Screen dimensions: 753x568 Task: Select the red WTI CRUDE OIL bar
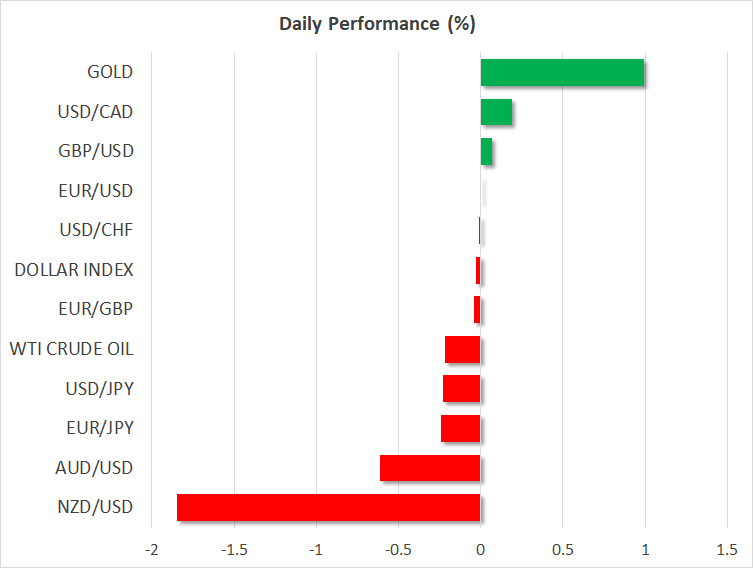pos(462,350)
